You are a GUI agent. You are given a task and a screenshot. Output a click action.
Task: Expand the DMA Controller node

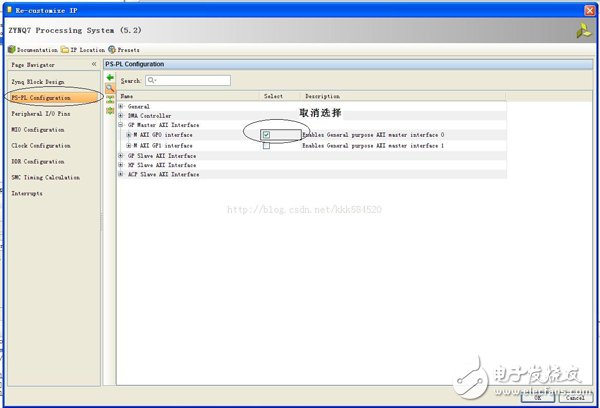[x=121, y=116]
